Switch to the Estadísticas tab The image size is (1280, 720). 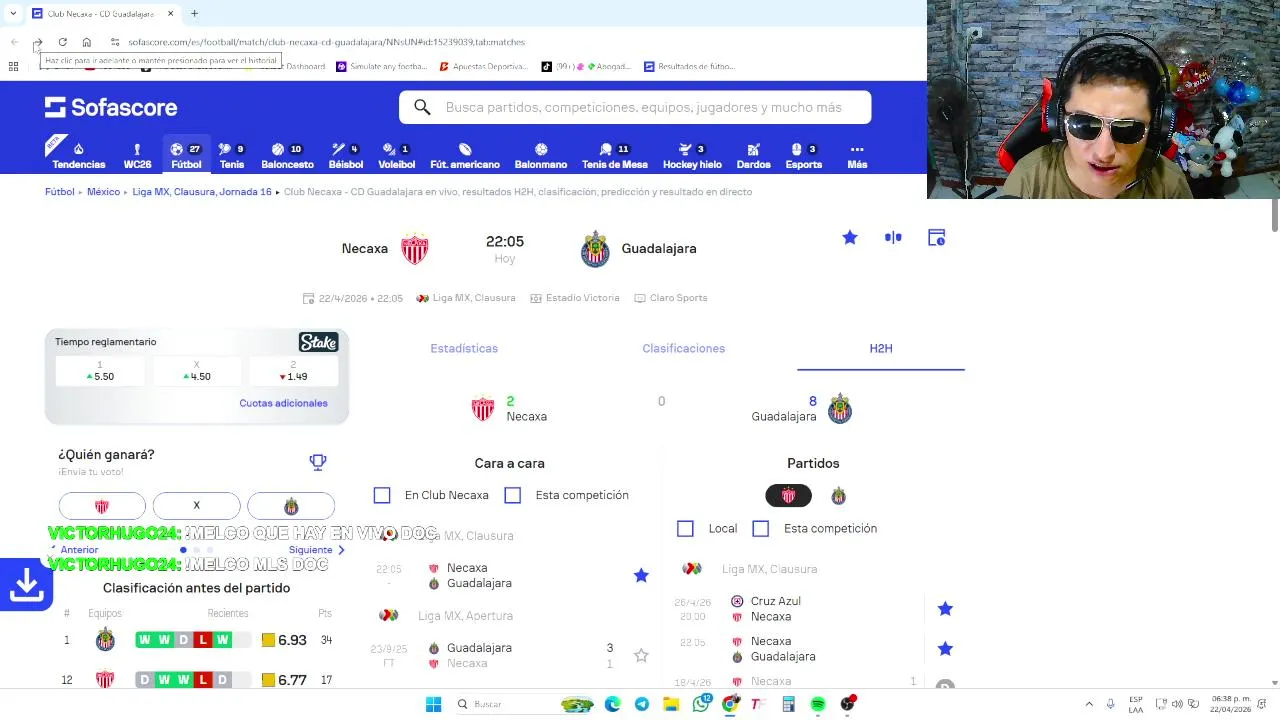click(x=464, y=348)
